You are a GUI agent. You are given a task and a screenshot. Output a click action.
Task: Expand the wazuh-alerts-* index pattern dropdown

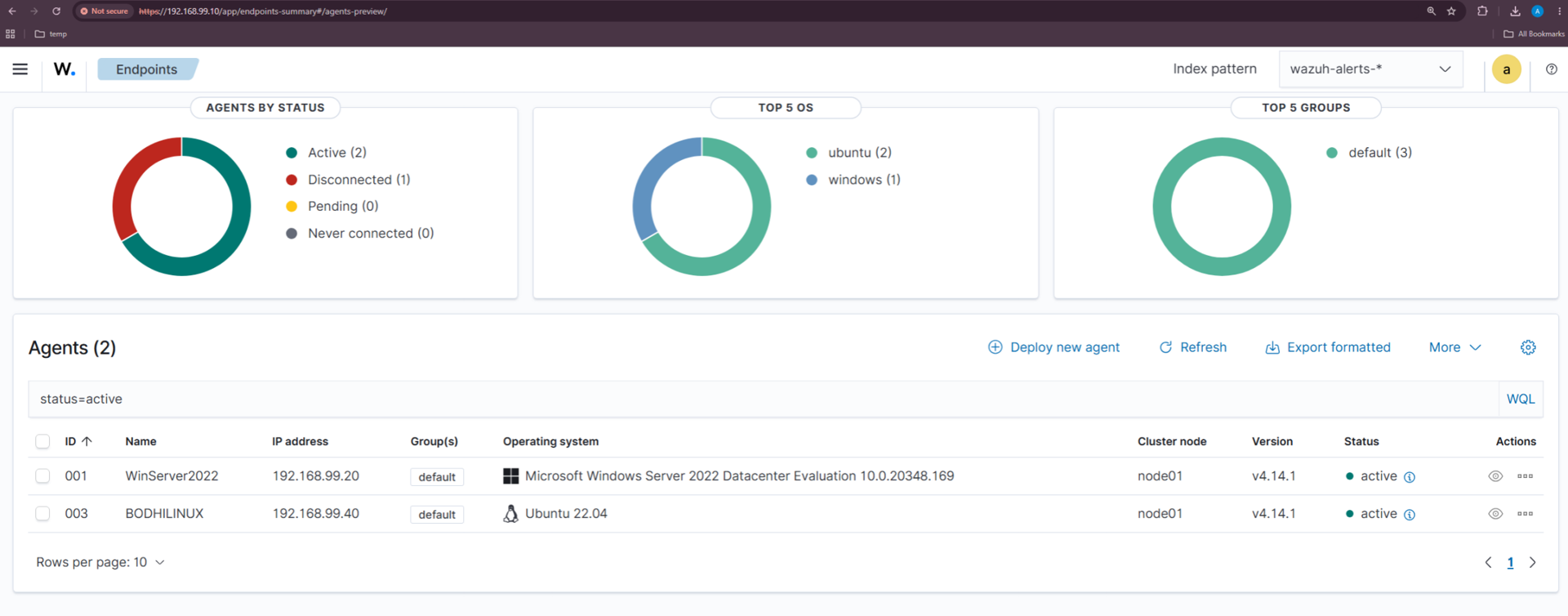pyautogui.click(x=1370, y=69)
